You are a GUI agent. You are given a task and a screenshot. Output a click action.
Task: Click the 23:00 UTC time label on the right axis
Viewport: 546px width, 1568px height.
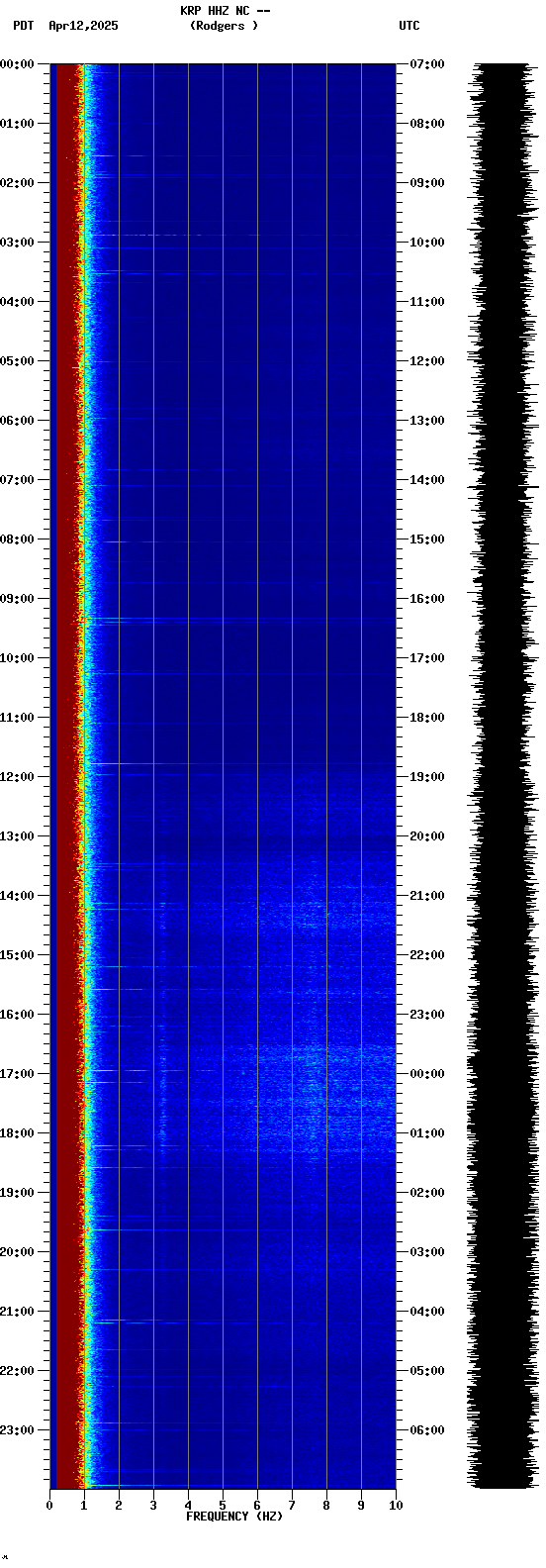[426, 1015]
